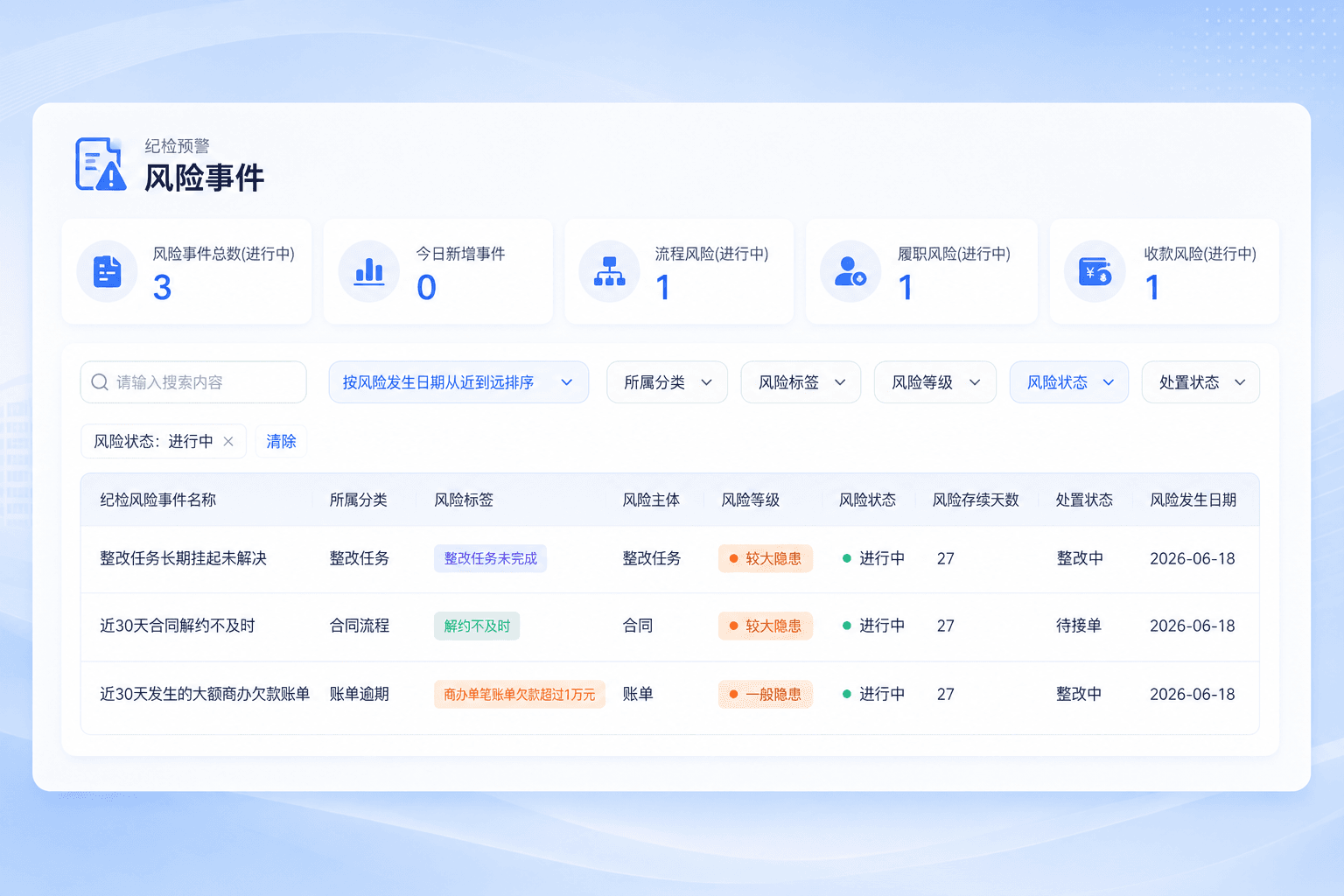Click the 纪检风险事件名称 column header
The width and height of the screenshot is (1344, 896).
pyautogui.click(x=157, y=500)
